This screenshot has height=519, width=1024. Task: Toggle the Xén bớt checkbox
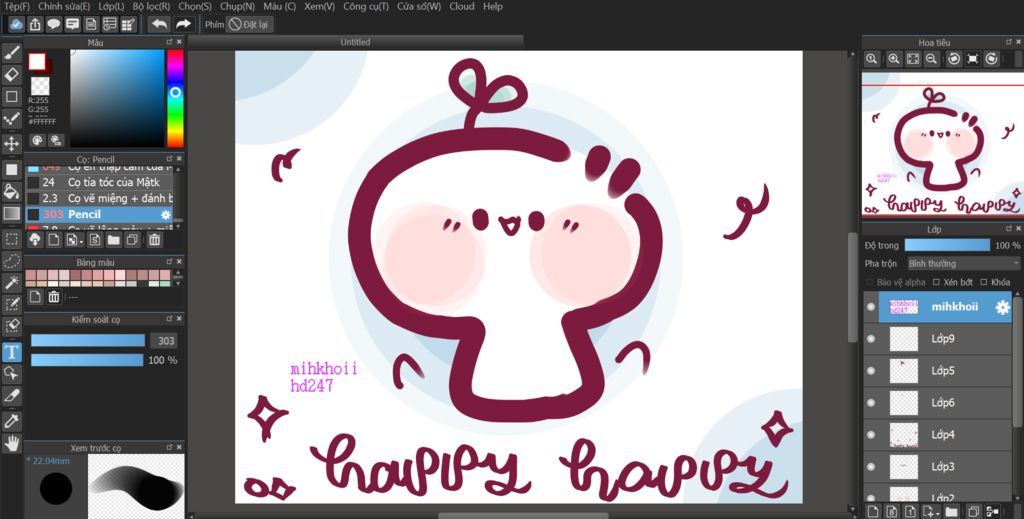936,282
